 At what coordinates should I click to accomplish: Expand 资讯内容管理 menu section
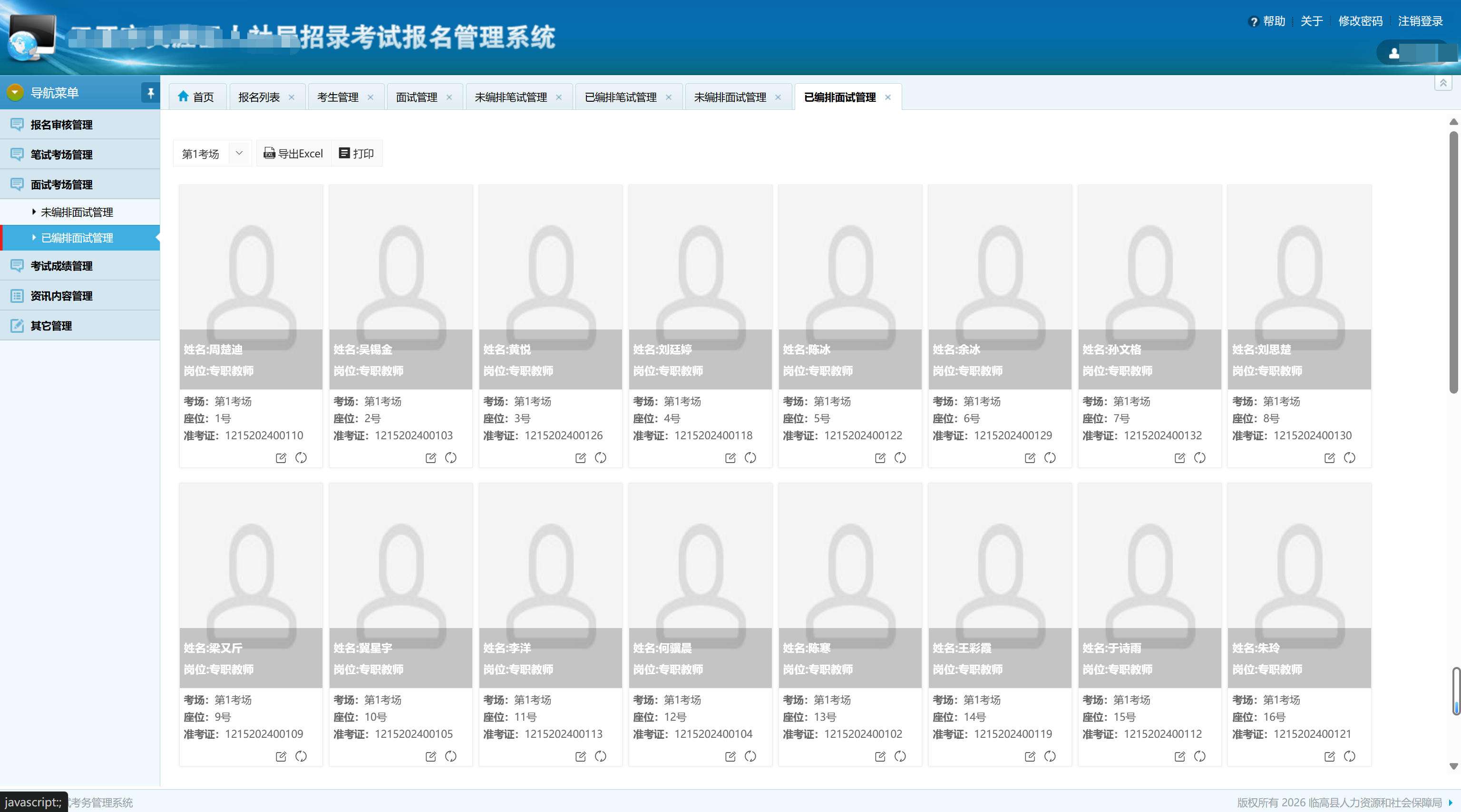point(80,295)
